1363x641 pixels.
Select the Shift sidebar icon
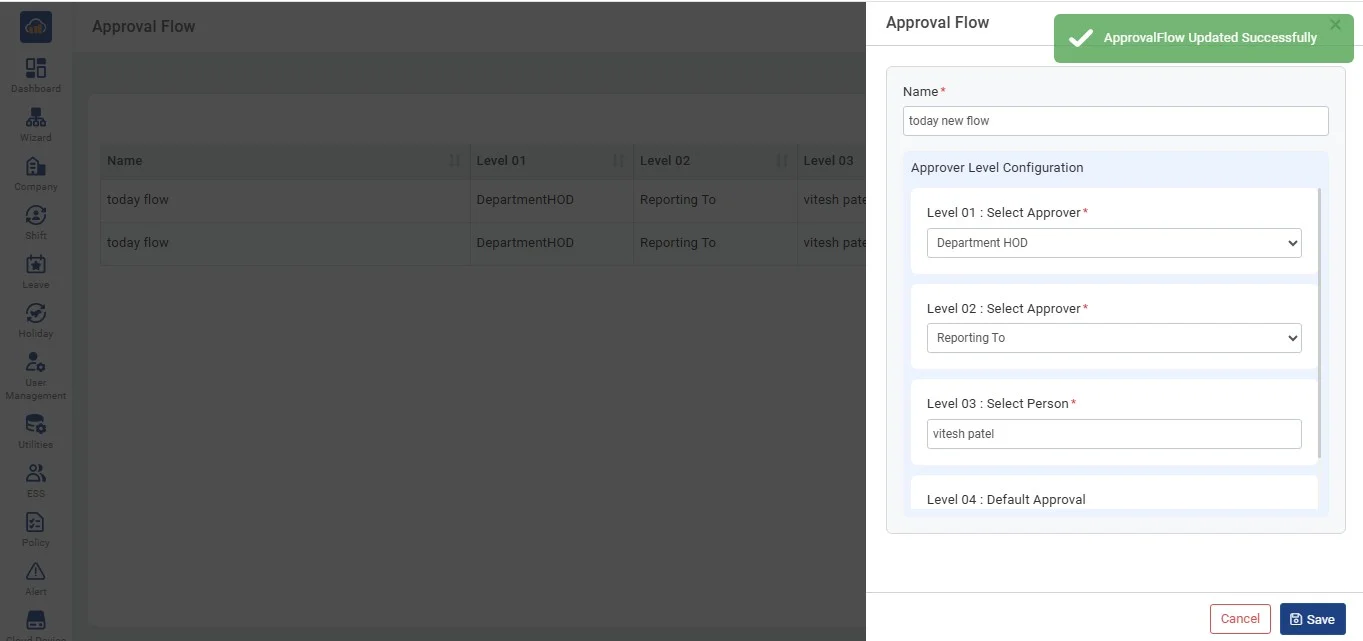click(x=36, y=216)
